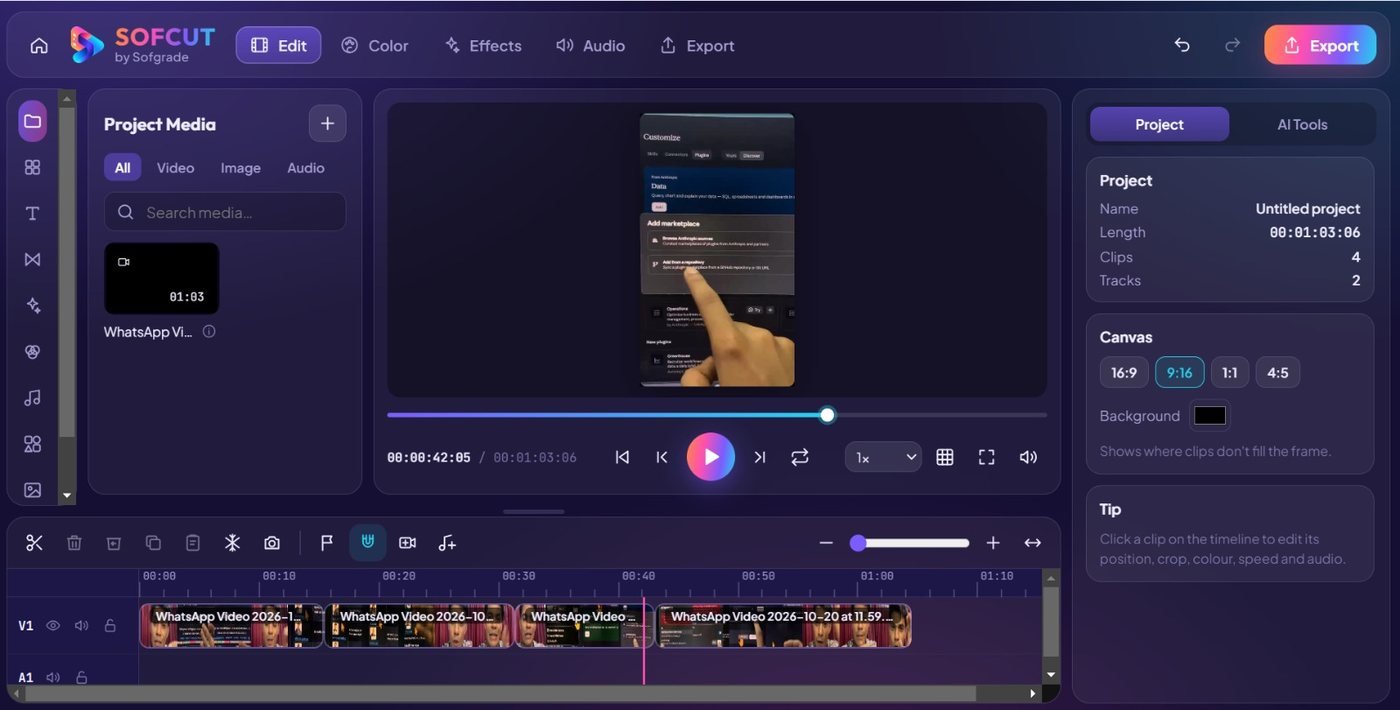Switch to the AI Tools tab
This screenshot has width=1400, height=710.
coord(1302,124)
